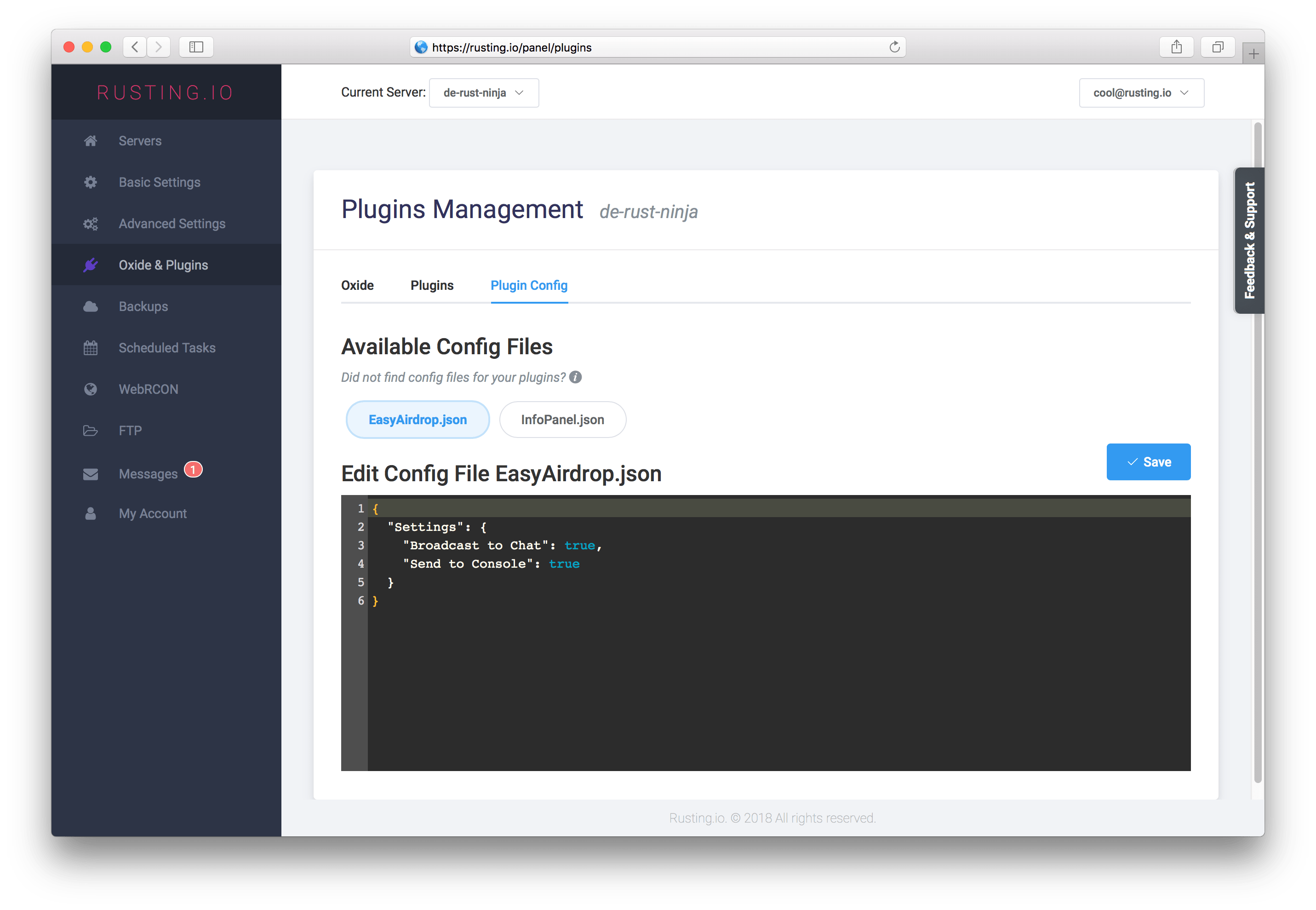Show all tabs with the tab overview icon

pos(1218,47)
